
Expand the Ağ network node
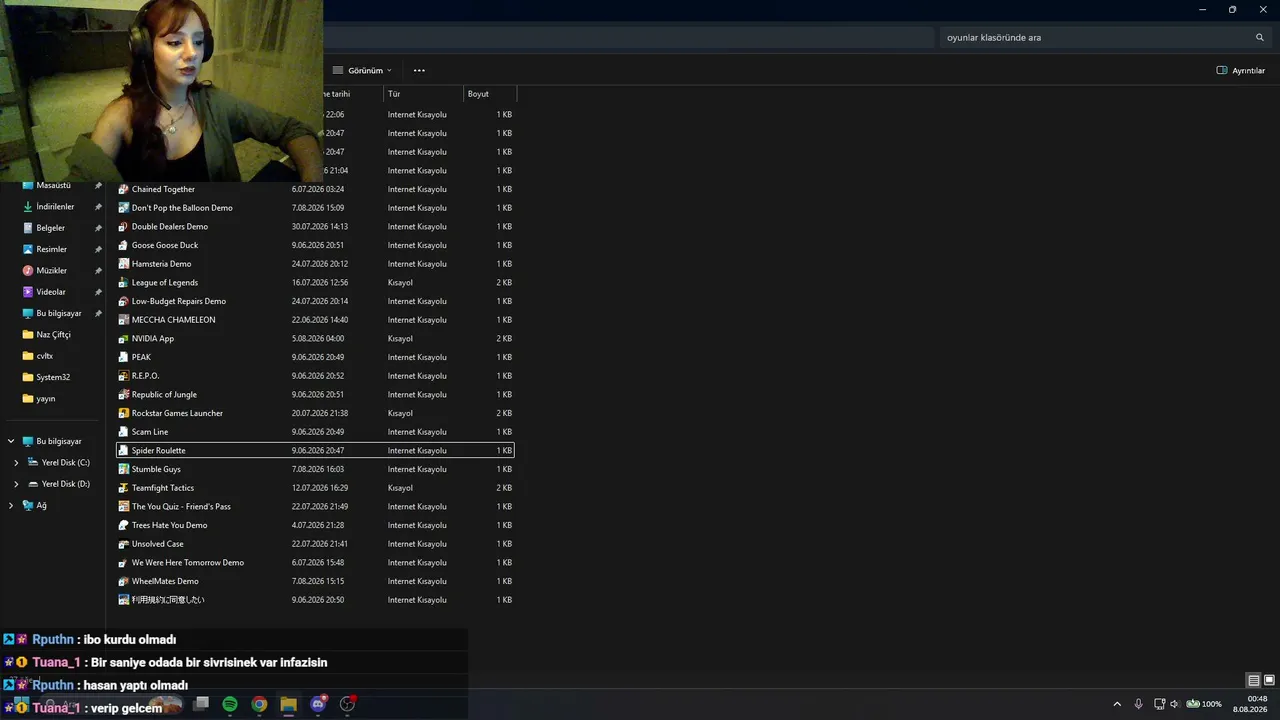(x=11, y=506)
